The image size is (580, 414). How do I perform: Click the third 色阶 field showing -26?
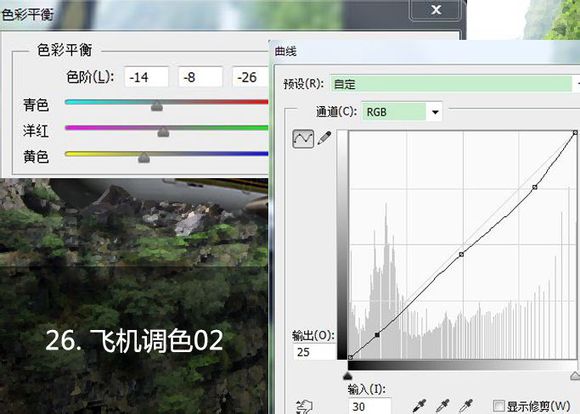[250, 77]
